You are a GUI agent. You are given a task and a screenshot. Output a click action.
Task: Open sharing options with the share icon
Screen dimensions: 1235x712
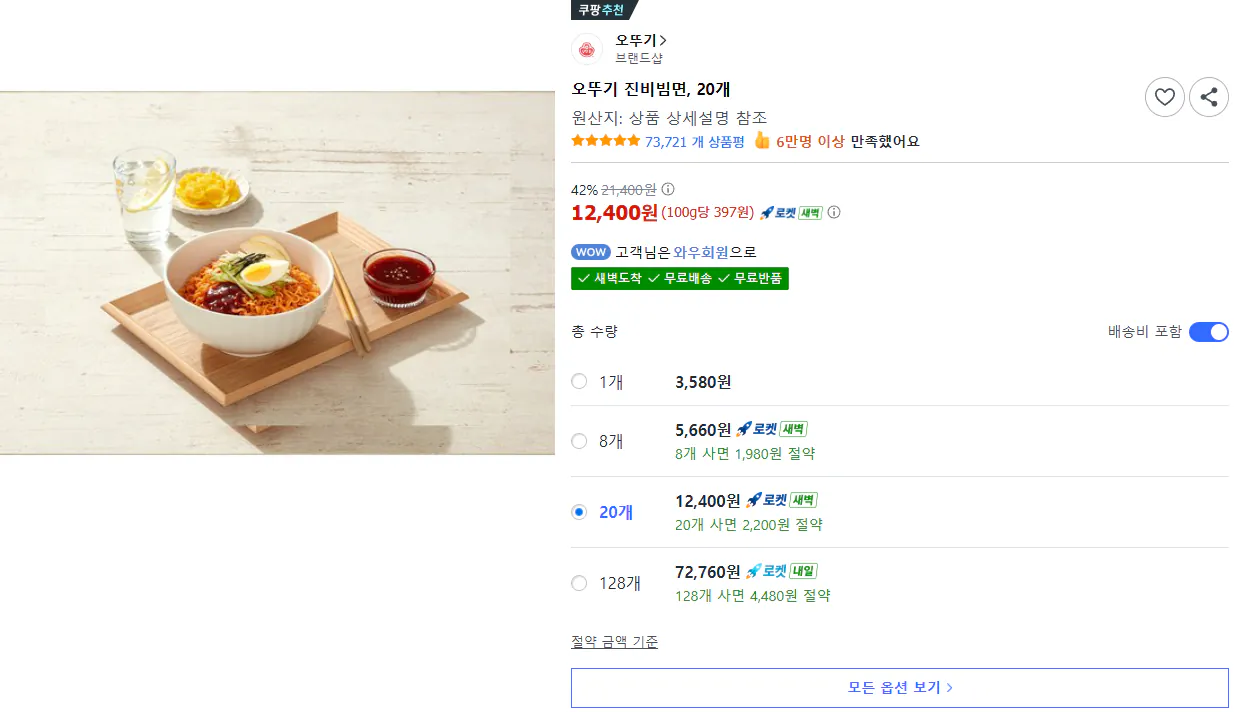1209,97
